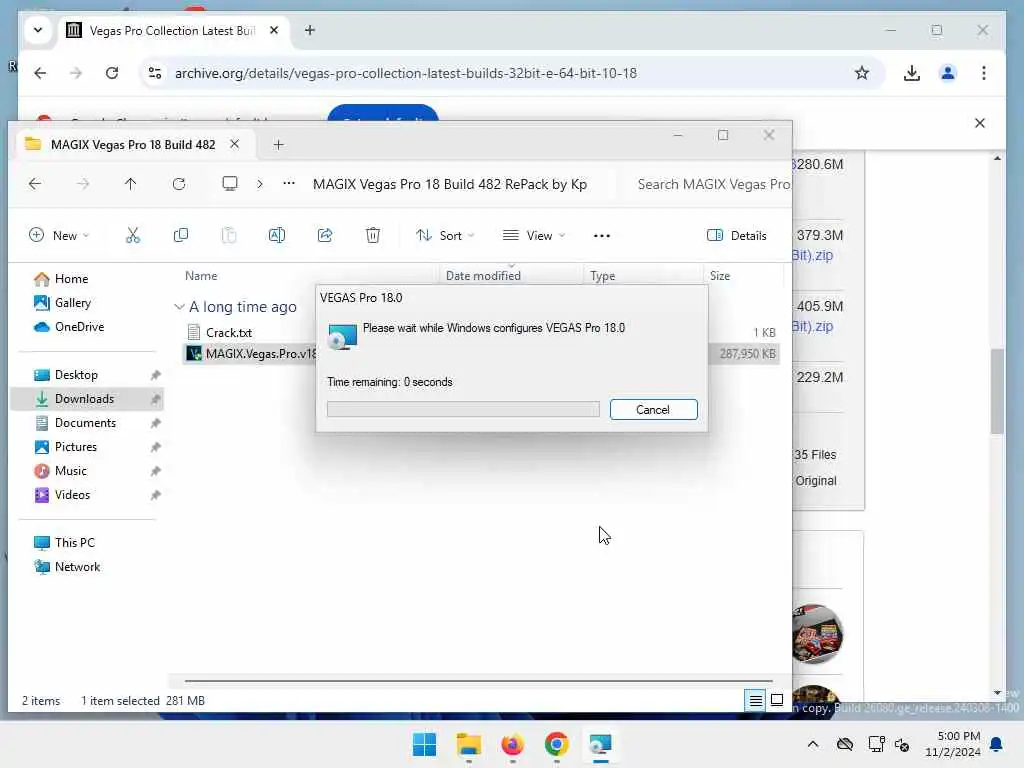1024x768 pixels.
Task: Expand the breadcrumb chevron in address bar
Action: [x=260, y=184]
